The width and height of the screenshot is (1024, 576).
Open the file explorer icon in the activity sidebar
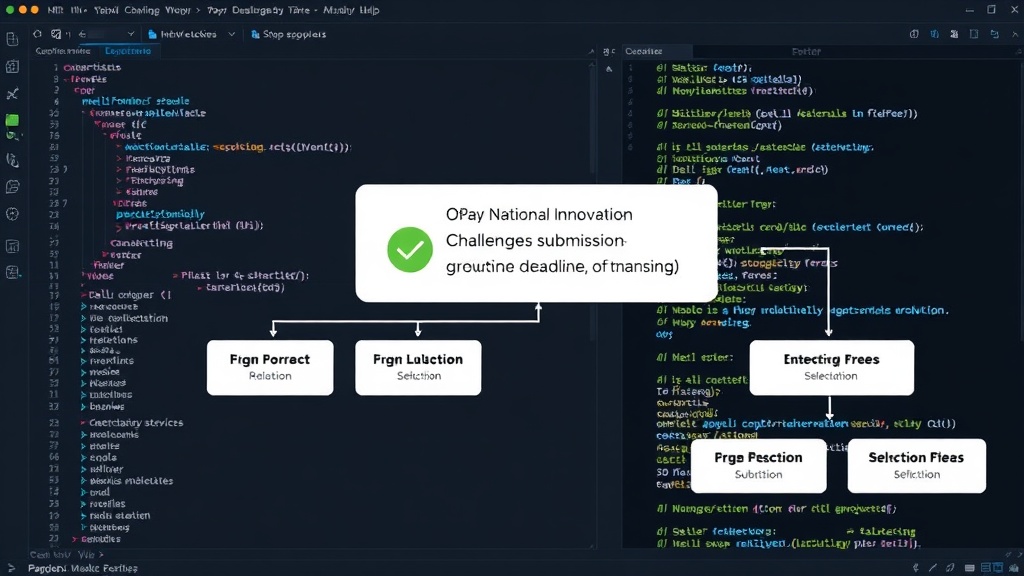12,39
